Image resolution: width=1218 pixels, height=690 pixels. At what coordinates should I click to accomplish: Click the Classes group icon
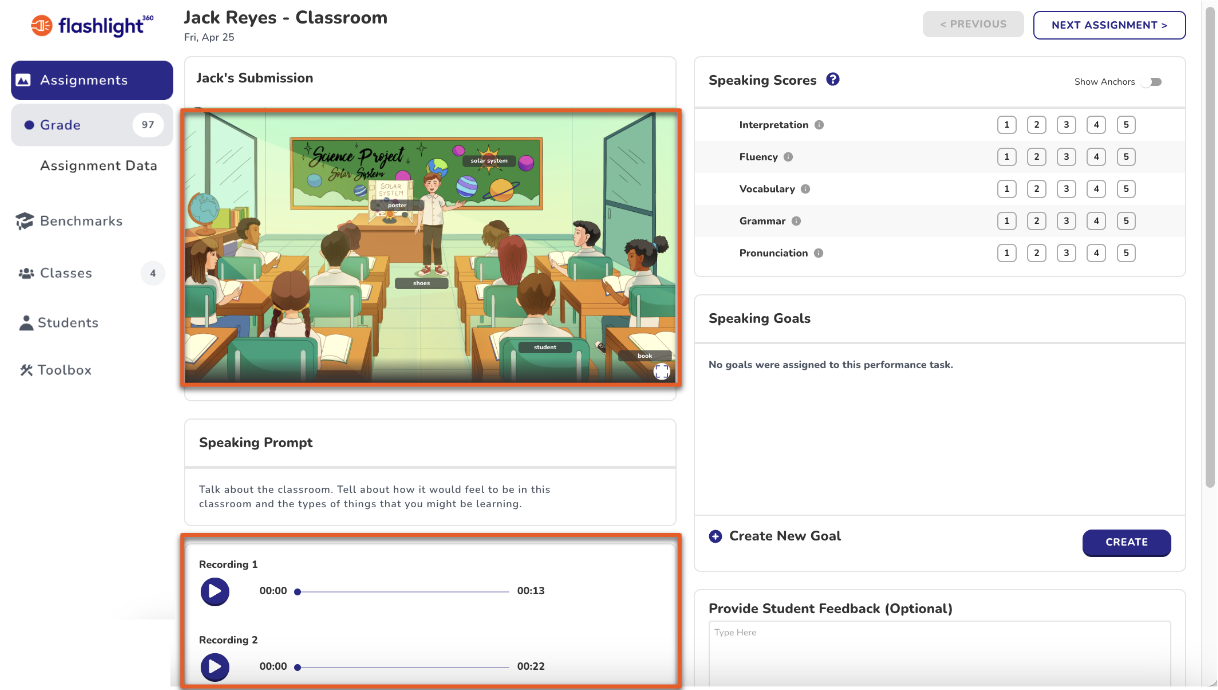pos(26,273)
